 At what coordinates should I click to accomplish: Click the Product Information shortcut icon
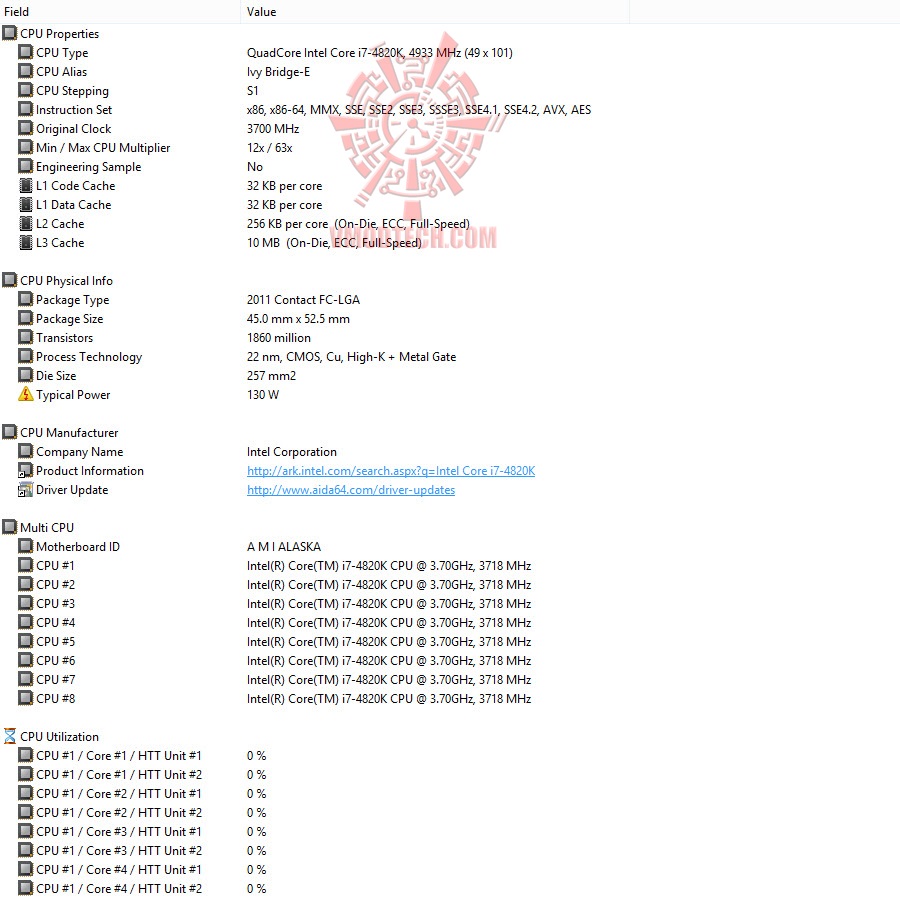coord(26,471)
